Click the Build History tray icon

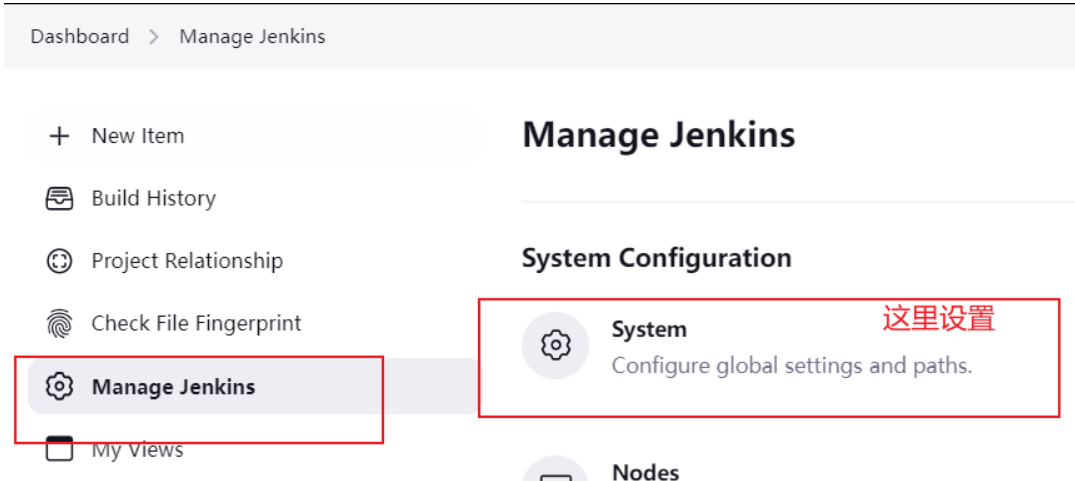pos(60,199)
